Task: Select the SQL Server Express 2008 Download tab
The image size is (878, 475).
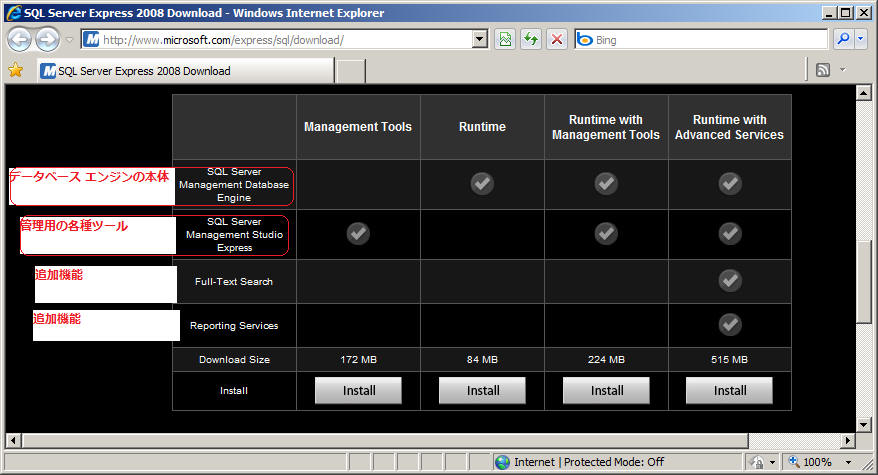Action: pyautogui.click(x=186, y=71)
